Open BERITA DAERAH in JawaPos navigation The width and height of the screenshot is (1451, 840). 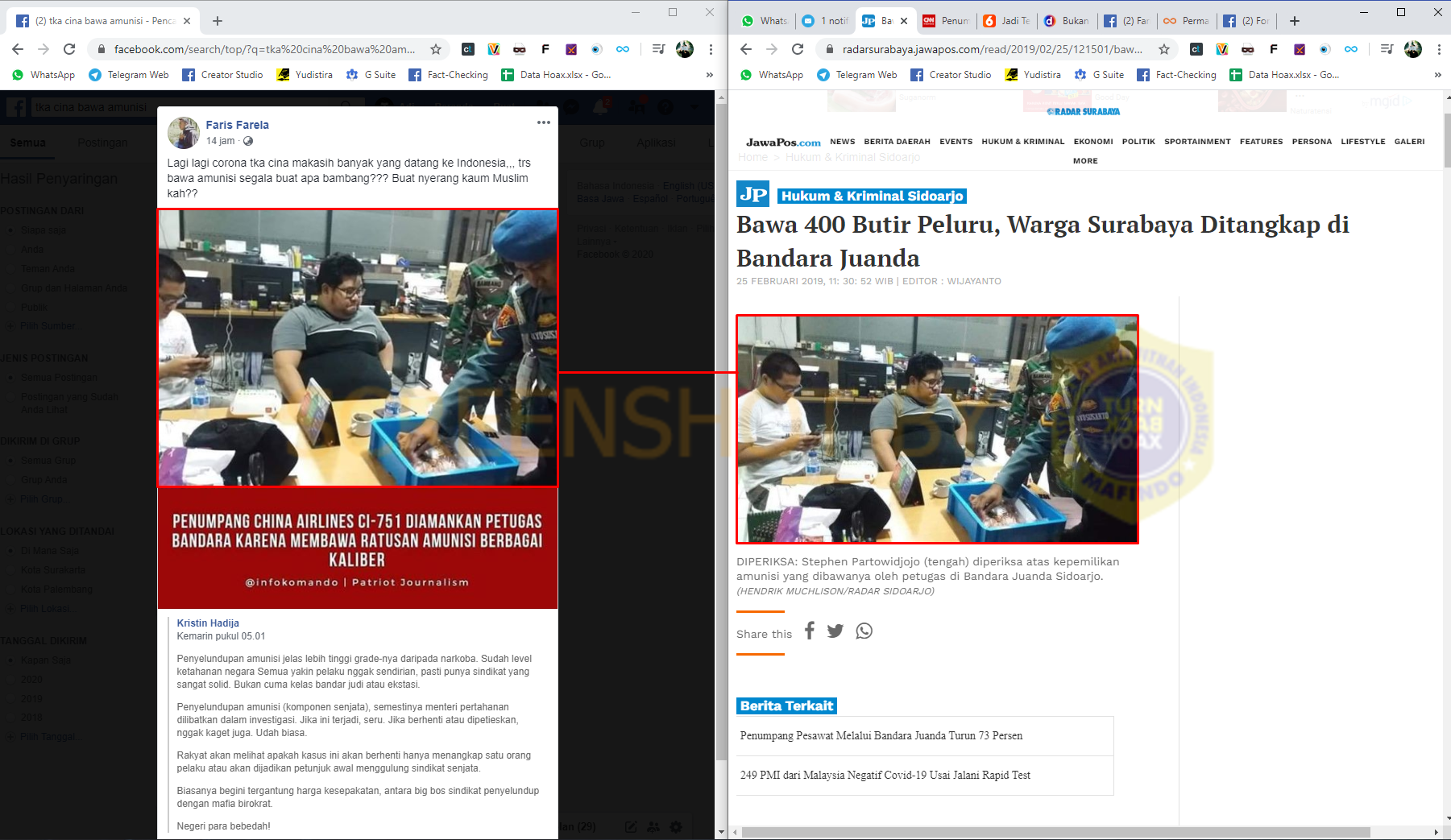pos(897,142)
